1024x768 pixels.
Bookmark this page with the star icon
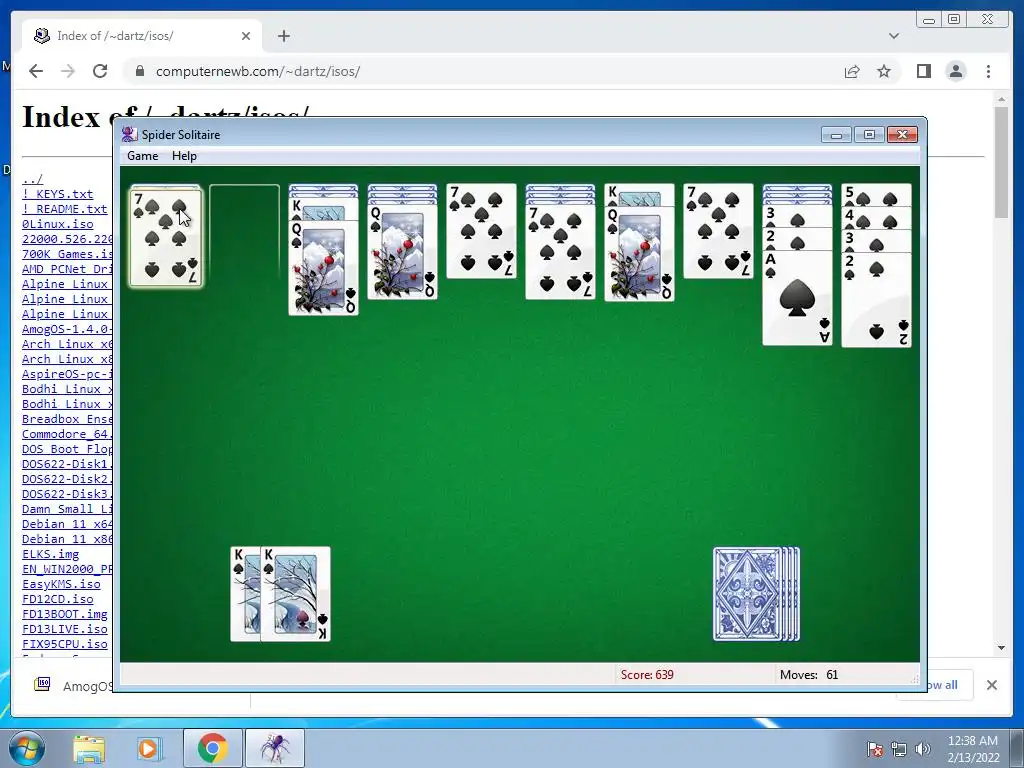pyautogui.click(x=884, y=71)
